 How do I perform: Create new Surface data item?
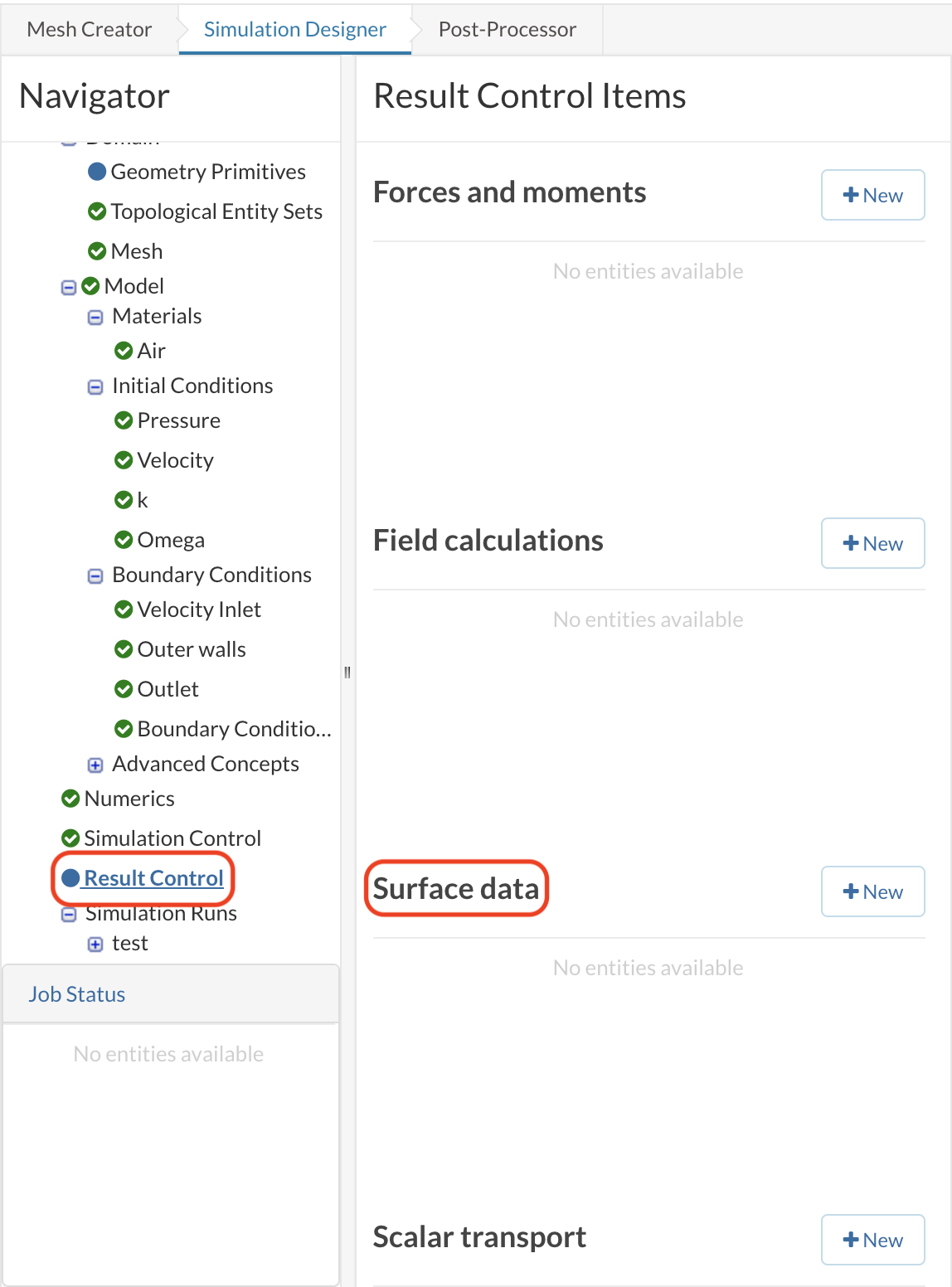point(872,892)
